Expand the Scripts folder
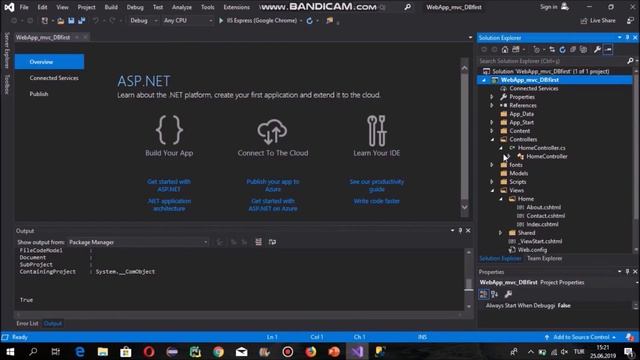Viewport: 640px width, 360px height. tap(492, 182)
